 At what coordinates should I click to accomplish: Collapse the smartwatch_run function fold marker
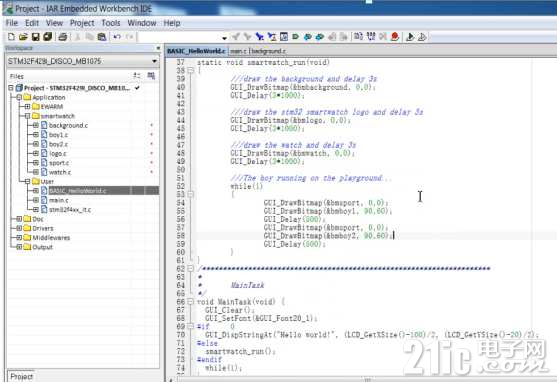190,70
